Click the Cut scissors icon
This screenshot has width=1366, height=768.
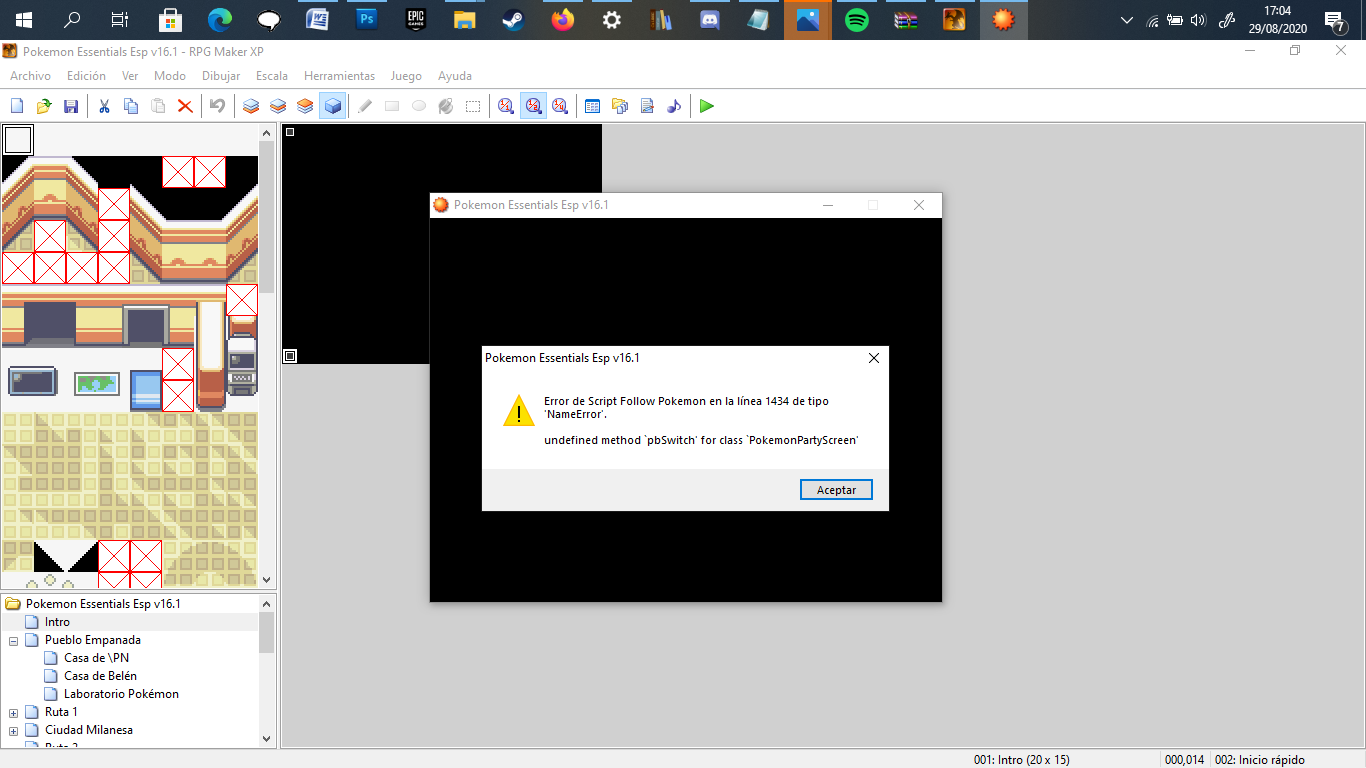coord(103,106)
